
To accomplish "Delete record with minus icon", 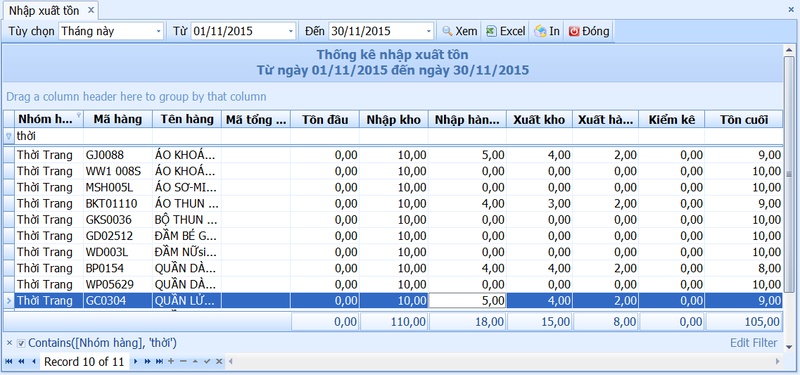I will click(x=183, y=361).
